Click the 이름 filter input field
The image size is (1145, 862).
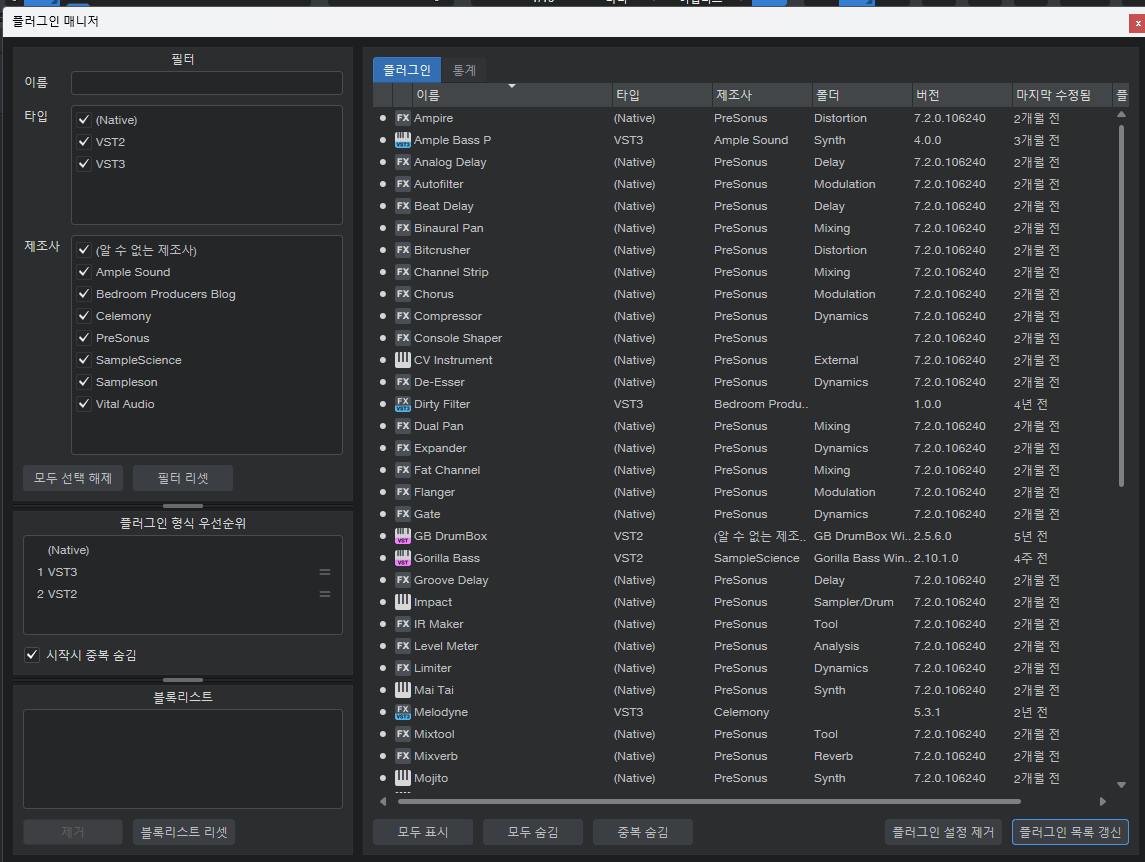point(207,83)
